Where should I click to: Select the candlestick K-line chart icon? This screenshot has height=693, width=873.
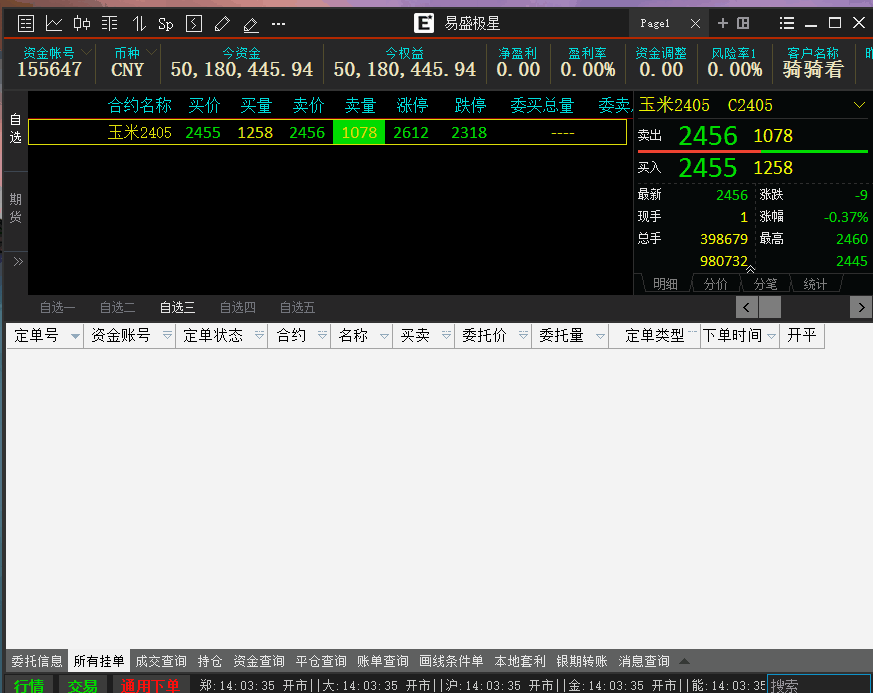click(82, 23)
